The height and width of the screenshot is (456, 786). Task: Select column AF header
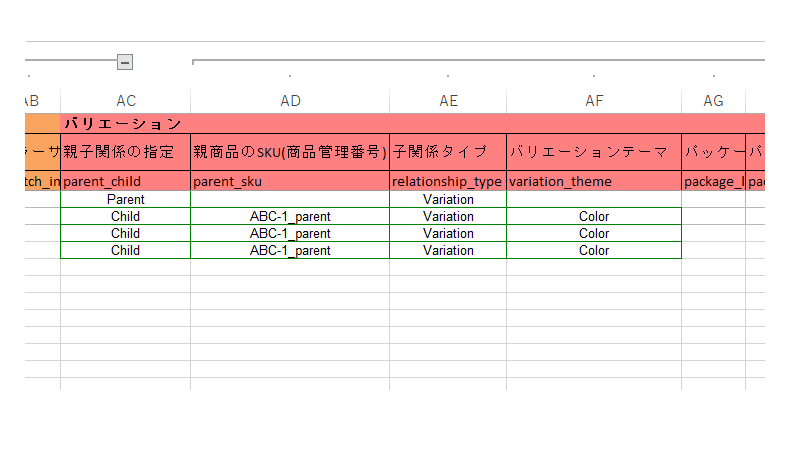[594, 101]
